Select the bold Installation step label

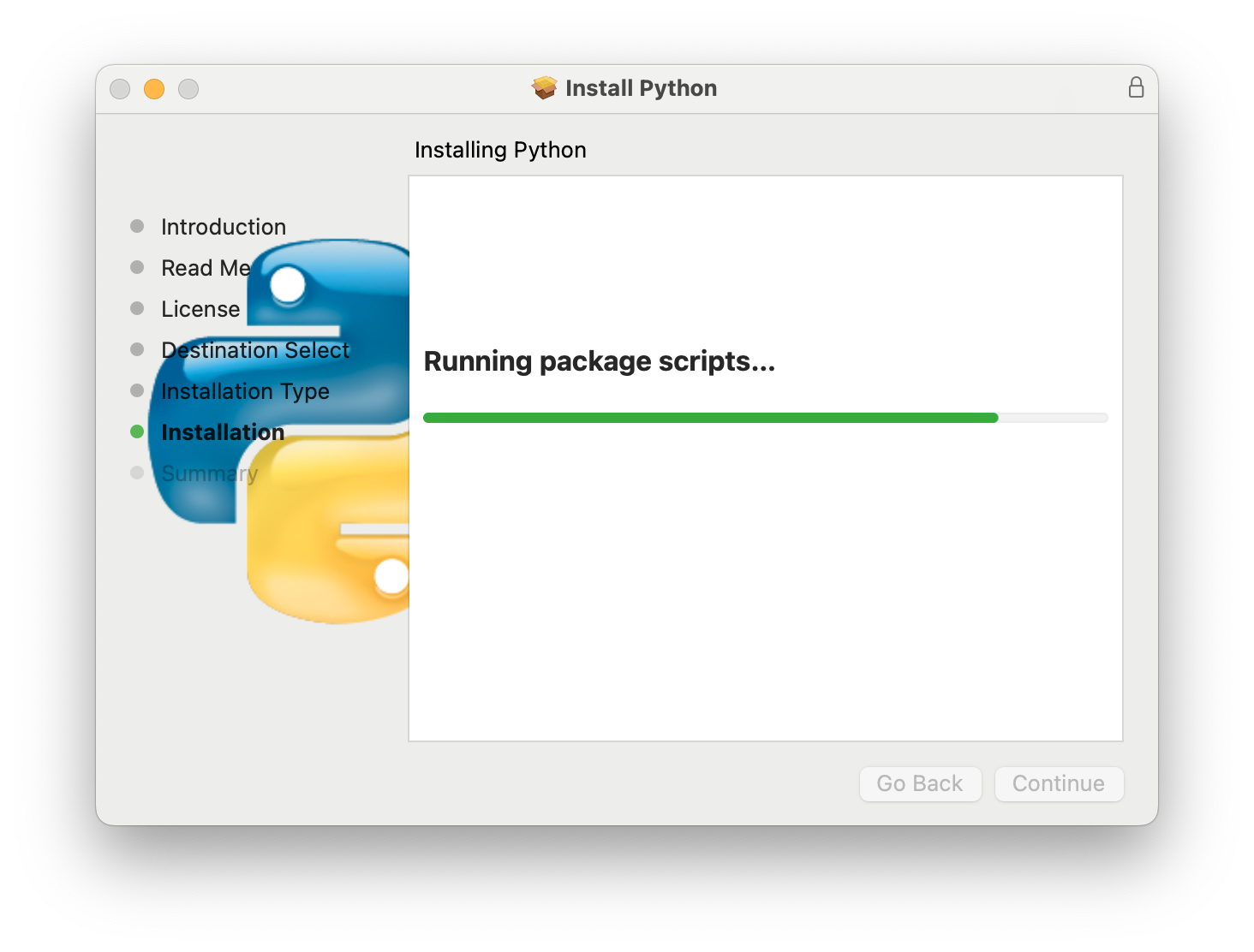coord(223,432)
